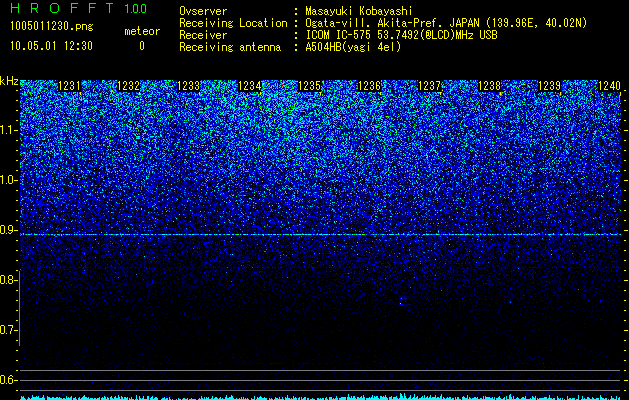Click the 0.6 kHz axis label
This screenshot has height=400, width=629.
[x=8, y=380]
